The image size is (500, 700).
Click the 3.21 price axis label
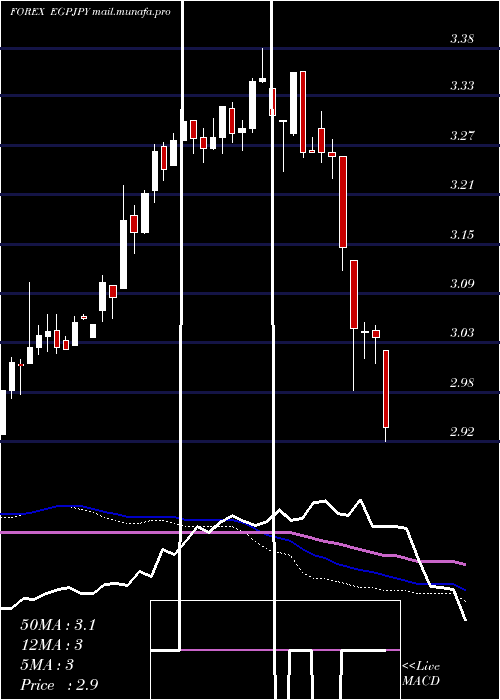click(462, 185)
